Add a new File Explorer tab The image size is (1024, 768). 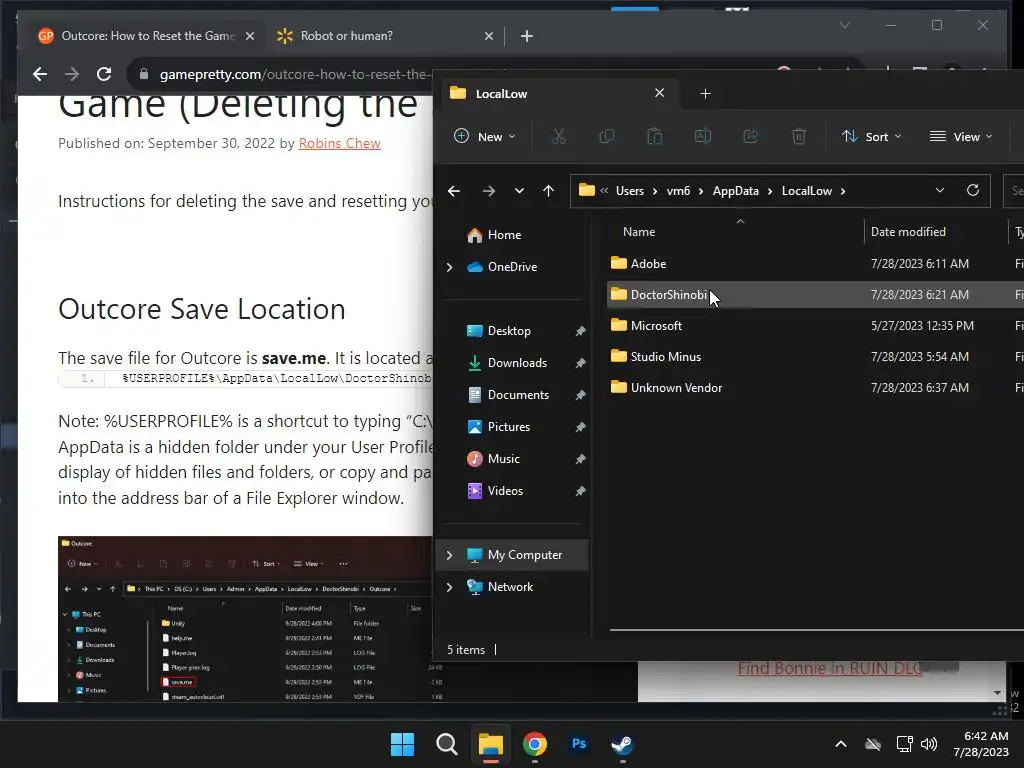(705, 93)
